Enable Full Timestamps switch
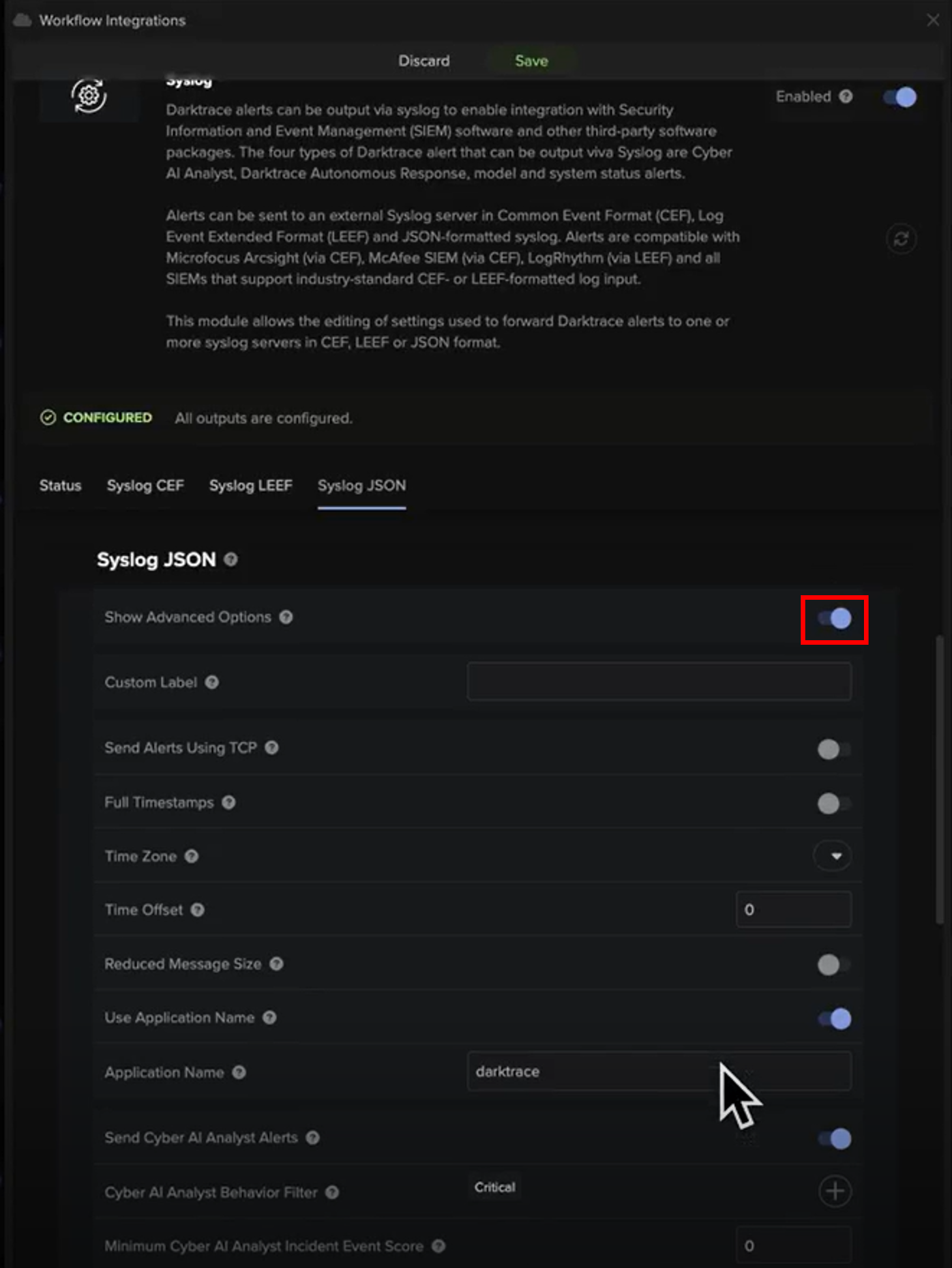Screen dimensions: 952x1268 click(x=835, y=803)
